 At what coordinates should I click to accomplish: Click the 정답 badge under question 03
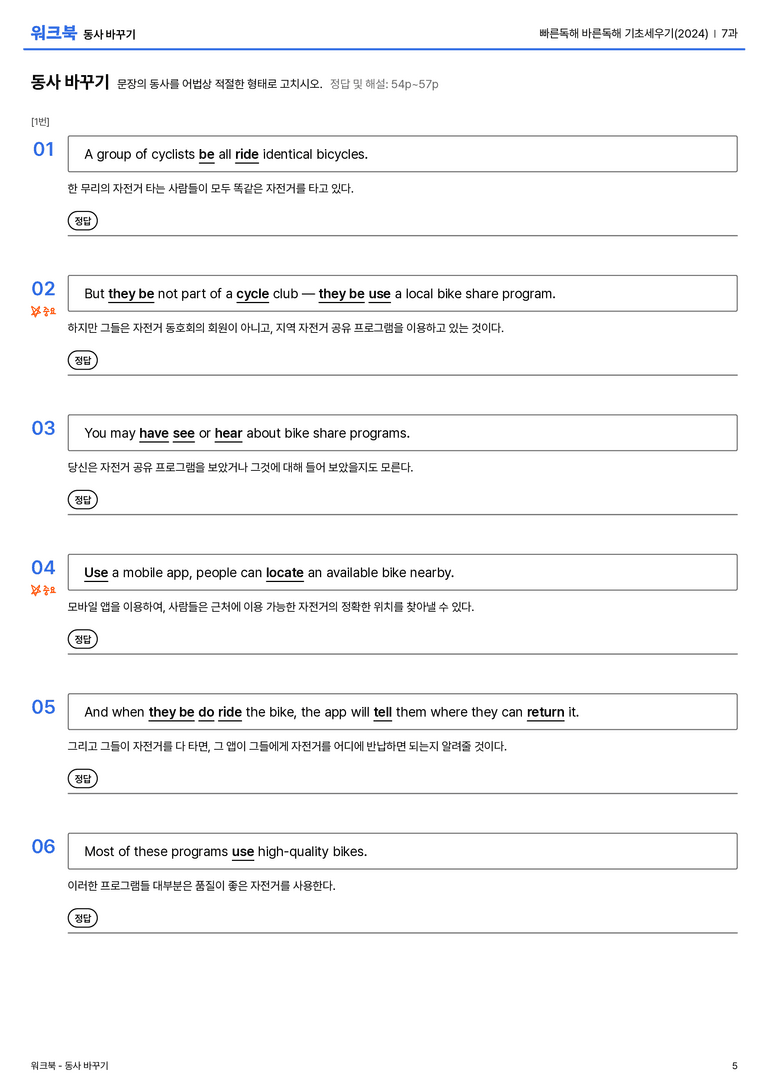click(82, 499)
